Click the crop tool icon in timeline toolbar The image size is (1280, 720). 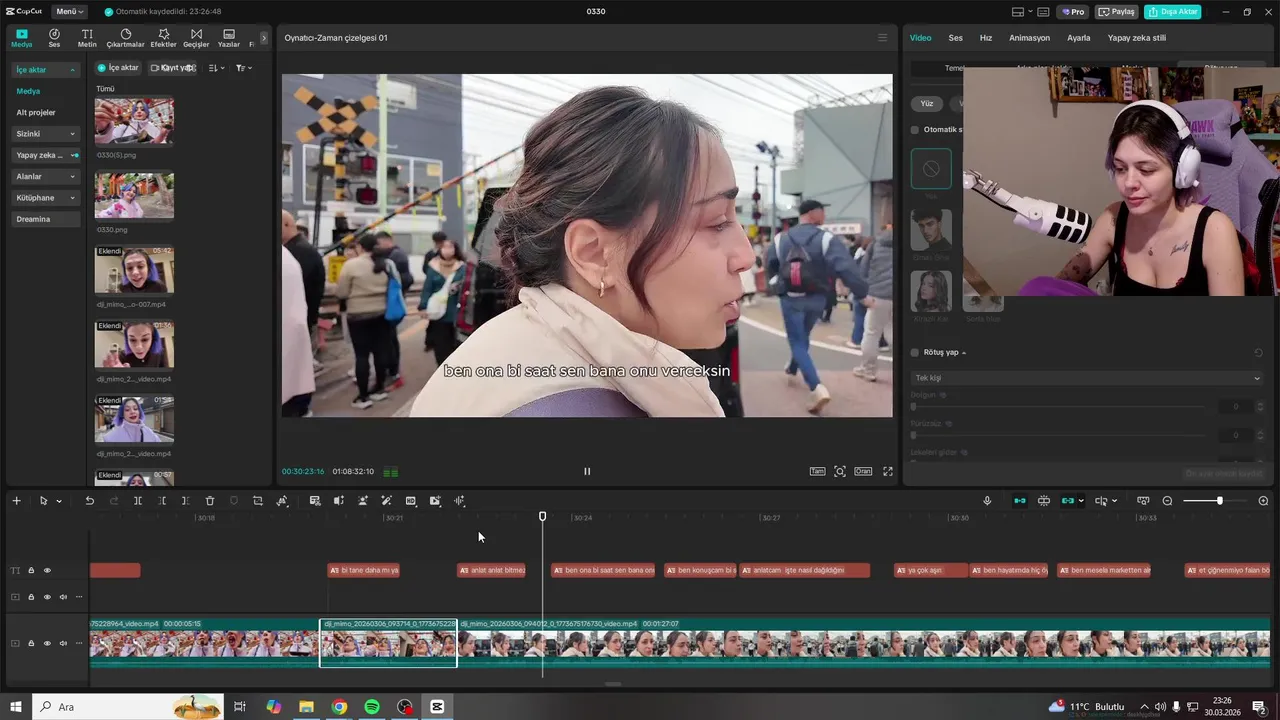click(x=258, y=501)
